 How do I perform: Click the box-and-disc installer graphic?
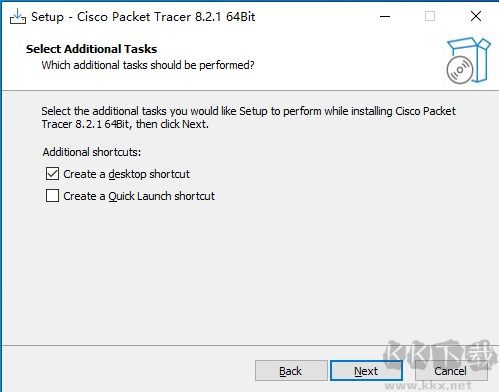(x=468, y=60)
